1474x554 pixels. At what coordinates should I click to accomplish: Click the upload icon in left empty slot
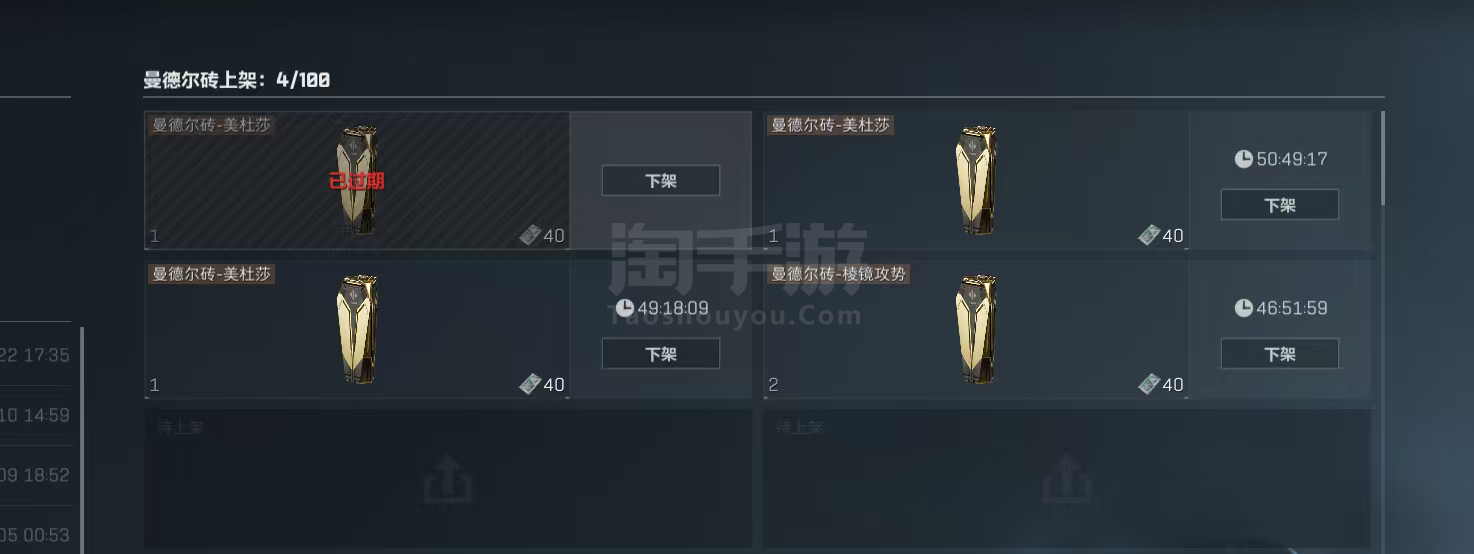tap(448, 482)
